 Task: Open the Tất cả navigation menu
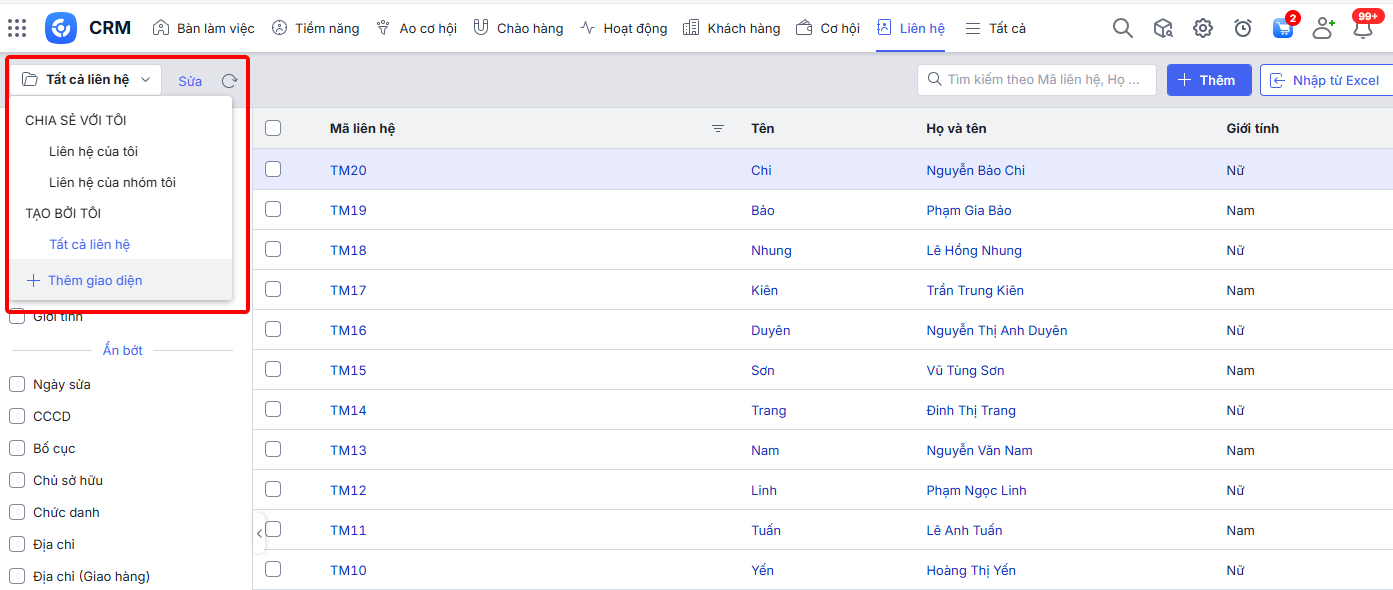[x=996, y=28]
